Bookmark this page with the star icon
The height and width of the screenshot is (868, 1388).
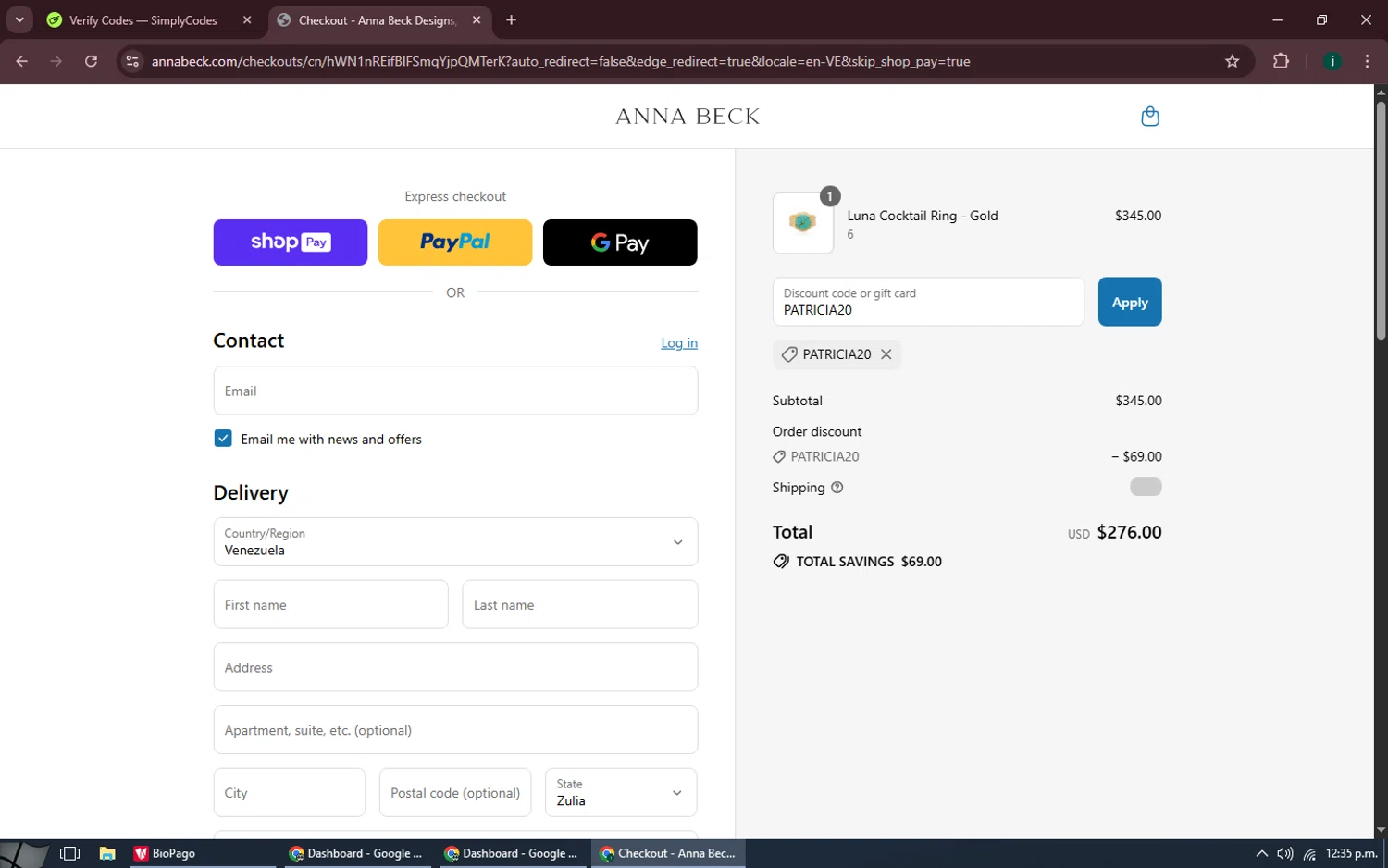click(x=1232, y=61)
